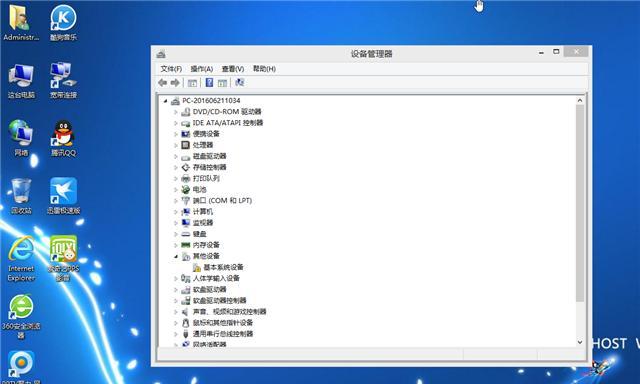Expand the 端口 (COM 和 LPT) node
This screenshot has width=640, height=384.
pos(176,201)
